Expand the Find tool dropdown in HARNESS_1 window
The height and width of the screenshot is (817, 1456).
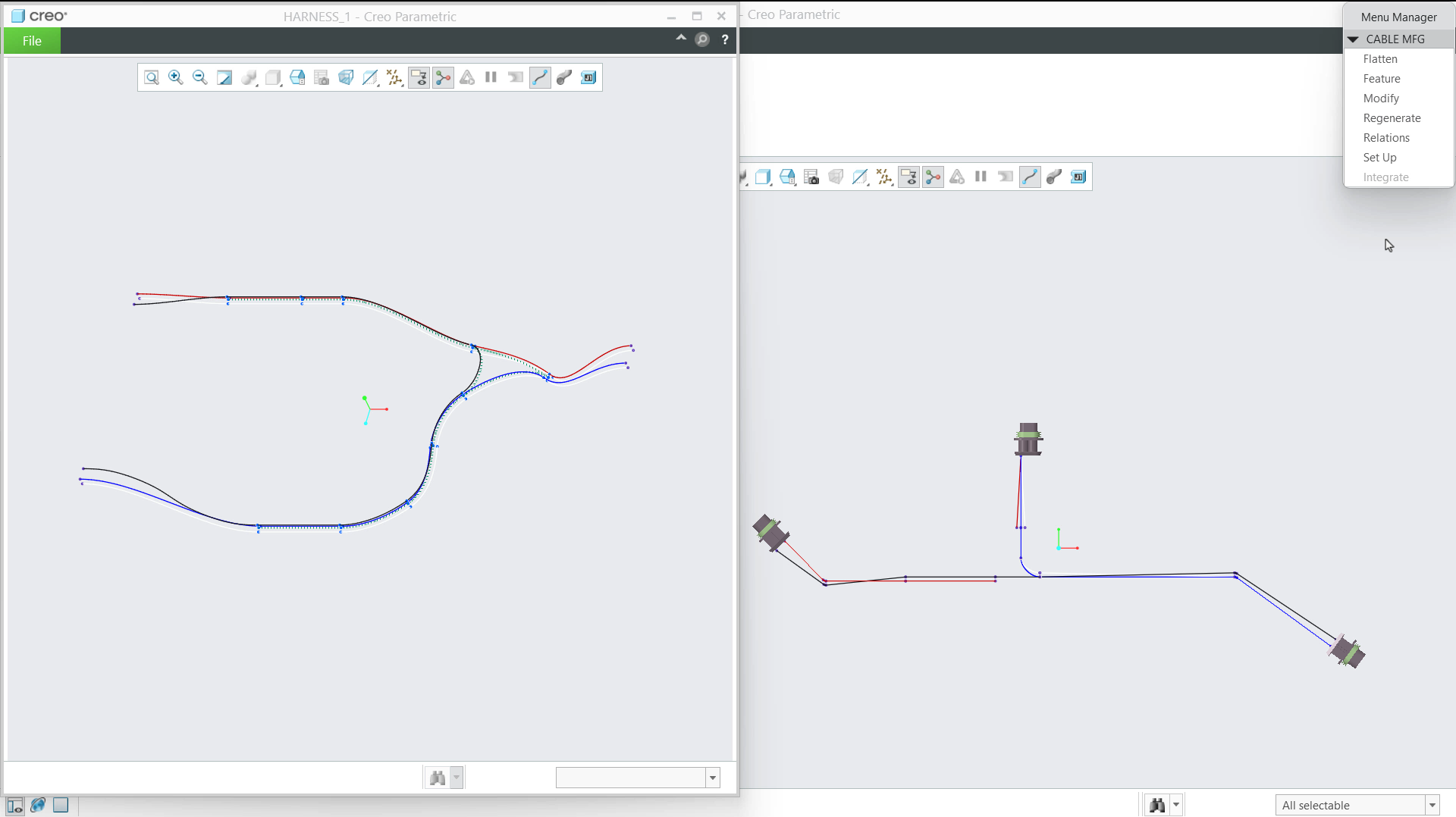coord(457,778)
